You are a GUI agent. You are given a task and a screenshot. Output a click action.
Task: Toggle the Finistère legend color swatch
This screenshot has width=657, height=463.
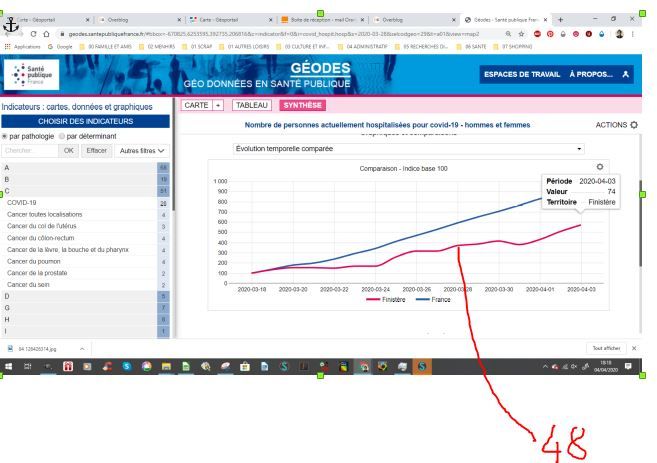(373, 300)
